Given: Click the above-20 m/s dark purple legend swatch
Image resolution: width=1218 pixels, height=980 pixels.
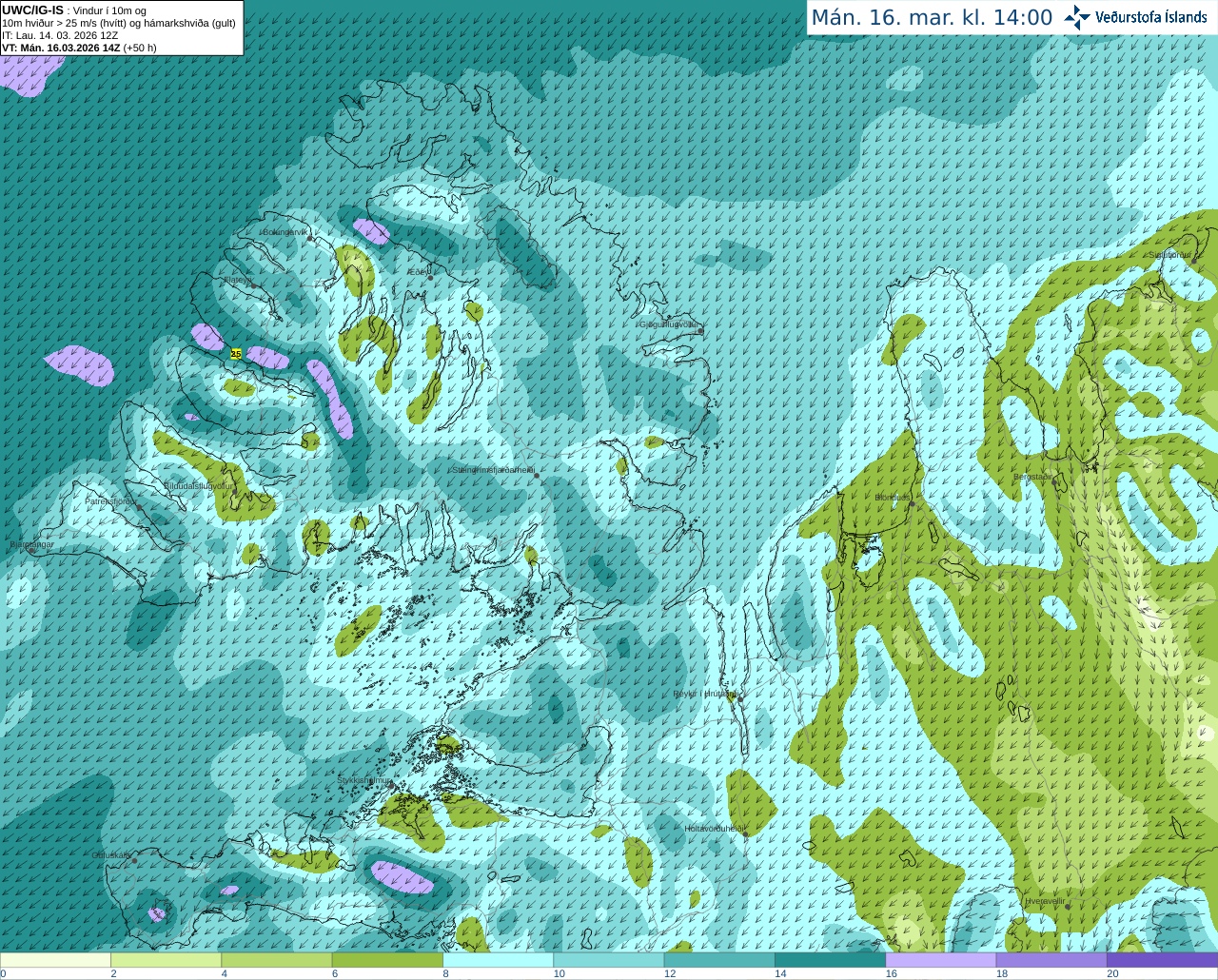Looking at the screenshot, I should click(1162, 961).
